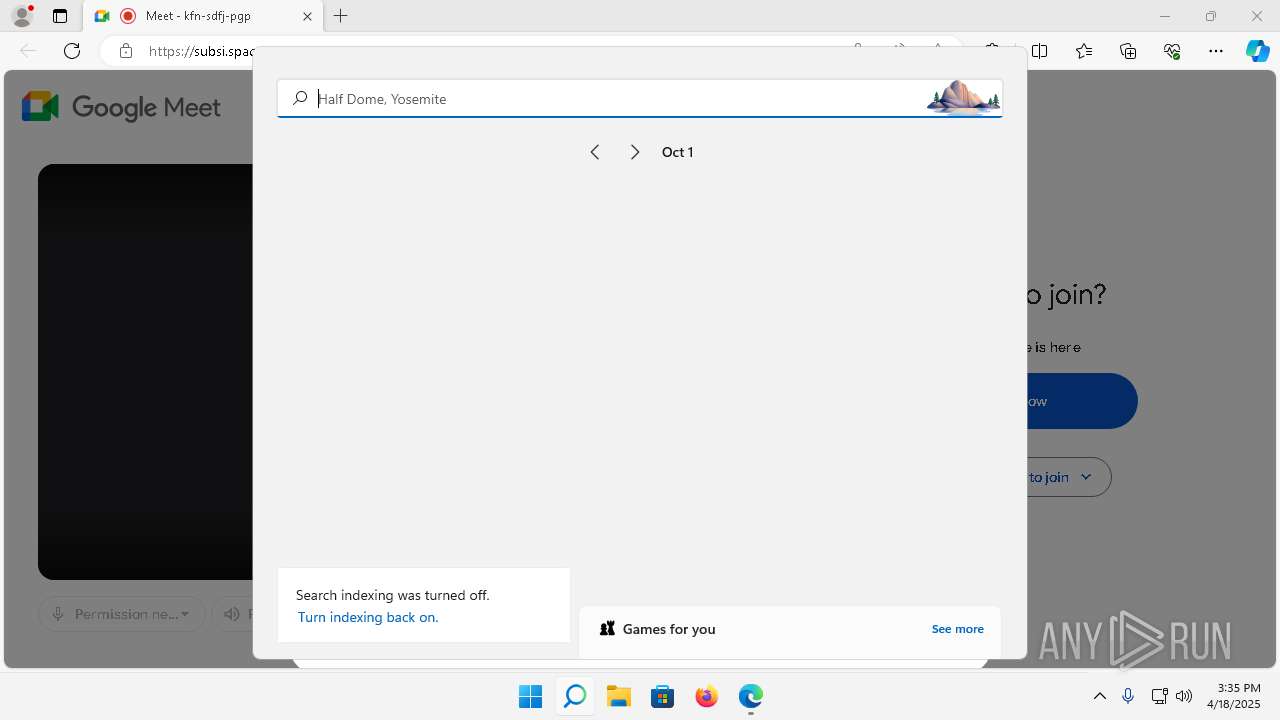
Task: Go to previous search highlight day
Action: pyautogui.click(x=595, y=152)
